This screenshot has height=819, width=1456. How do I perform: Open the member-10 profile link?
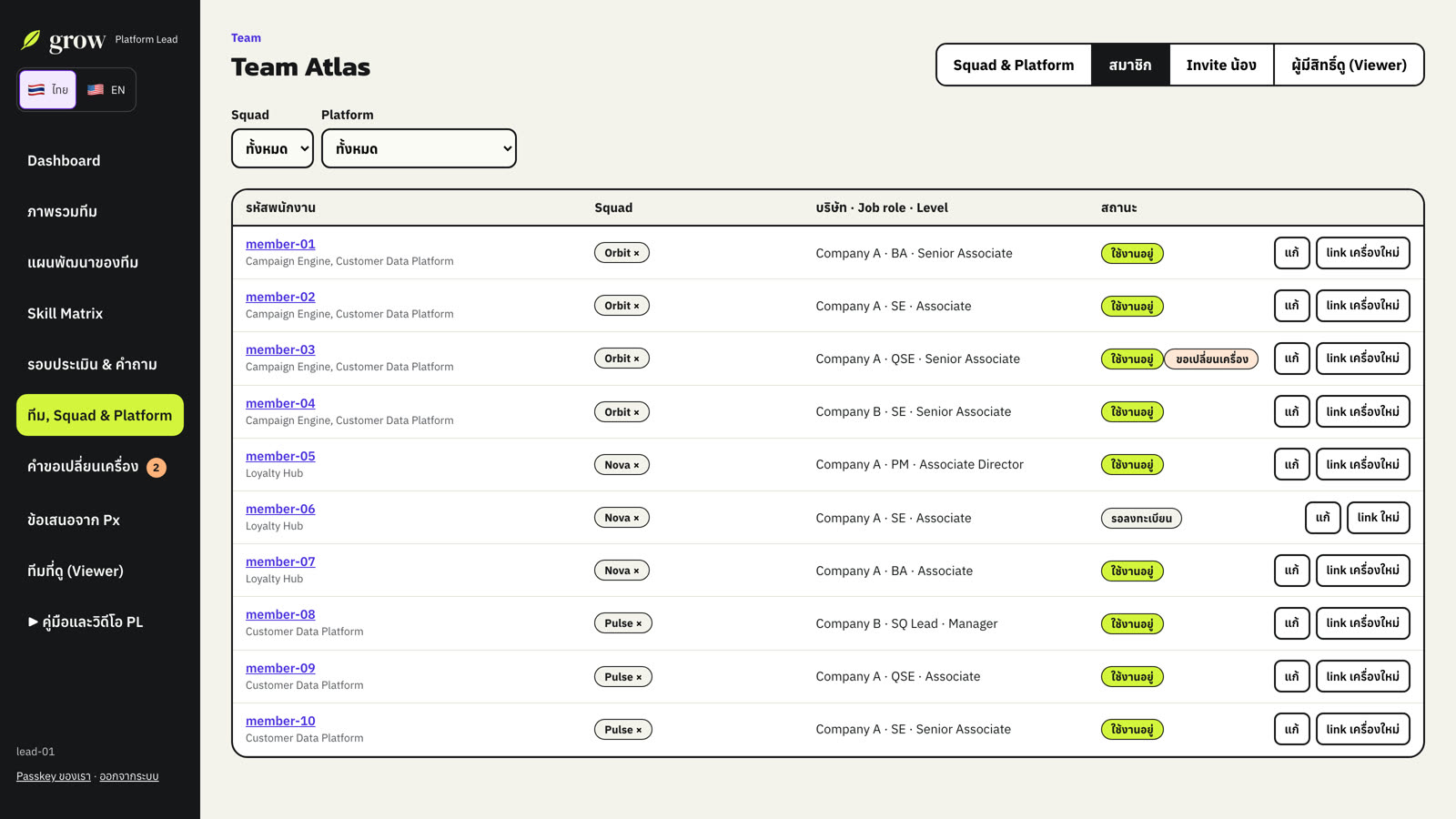pyautogui.click(x=280, y=721)
